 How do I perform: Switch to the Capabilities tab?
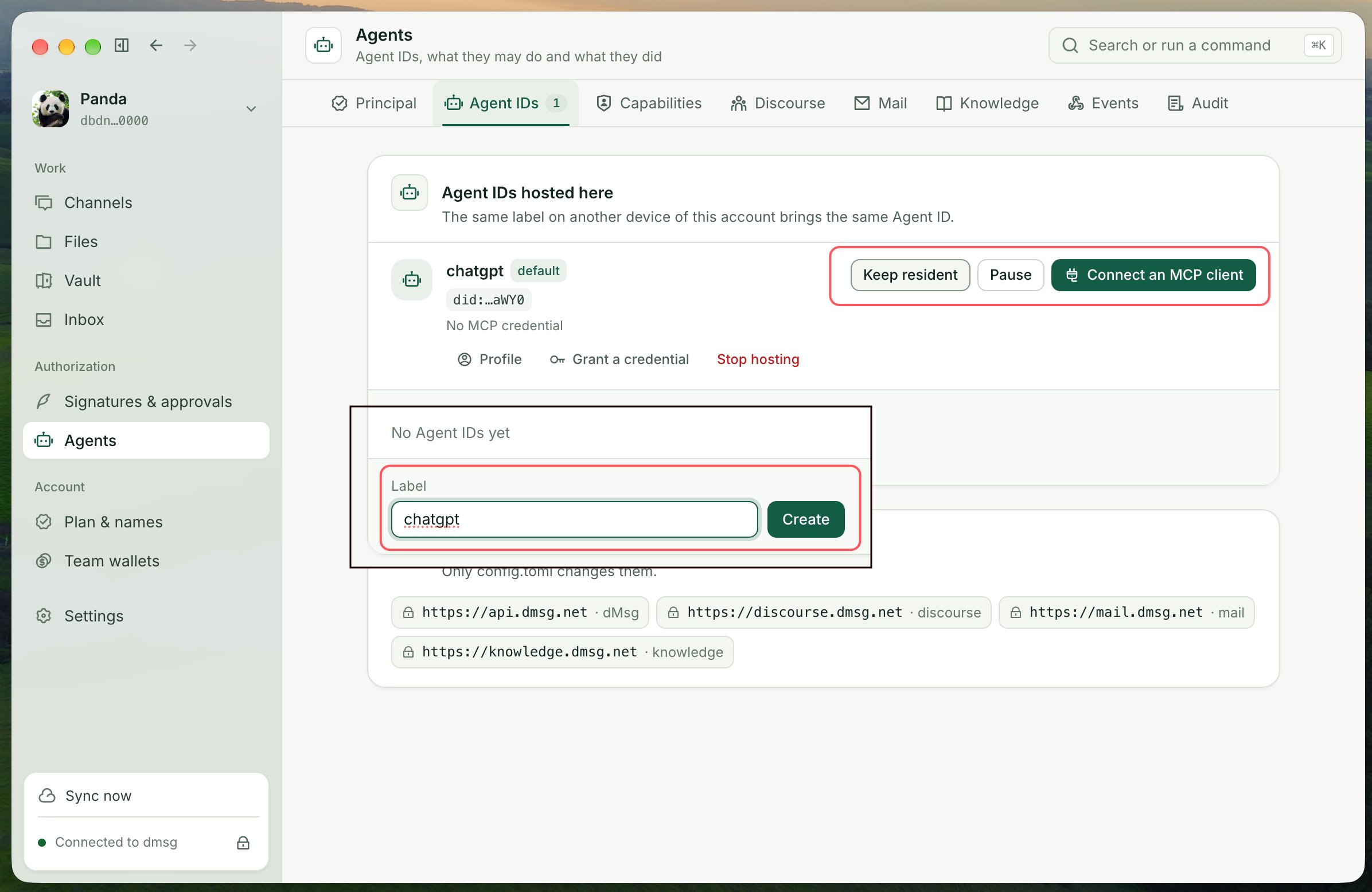click(649, 103)
